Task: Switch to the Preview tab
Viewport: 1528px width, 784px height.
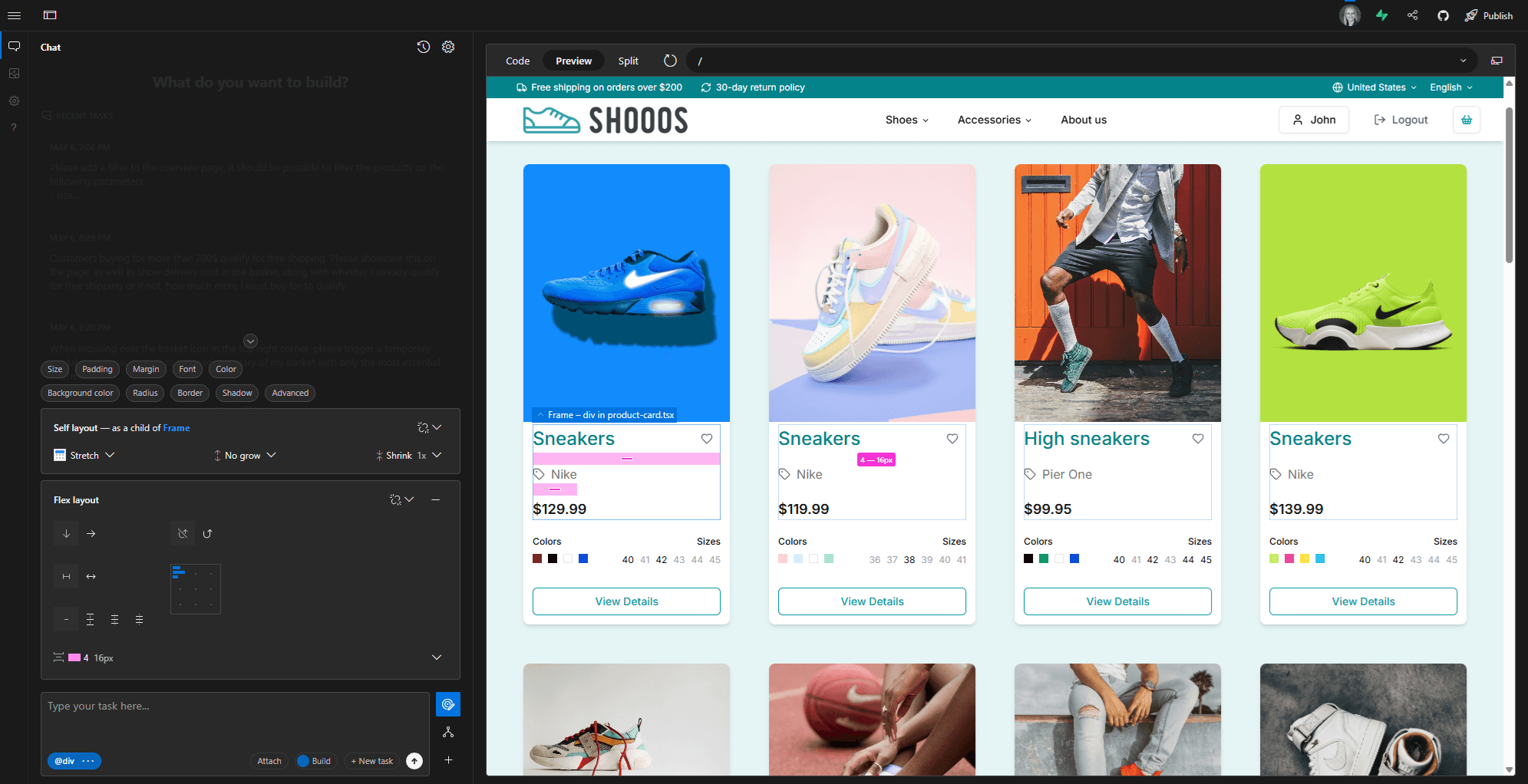Action: click(573, 61)
